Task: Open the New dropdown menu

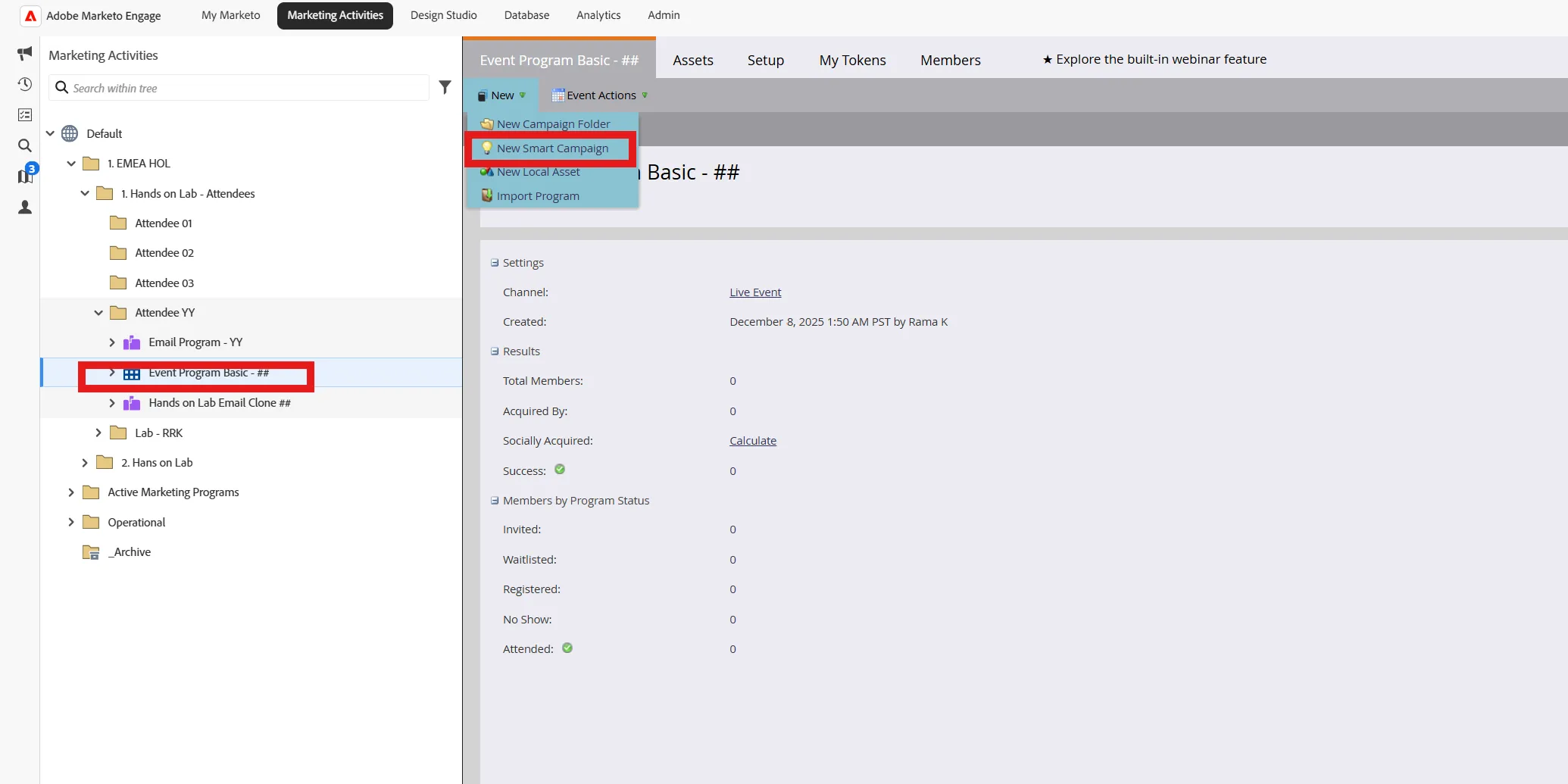Action: tap(501, 95)
